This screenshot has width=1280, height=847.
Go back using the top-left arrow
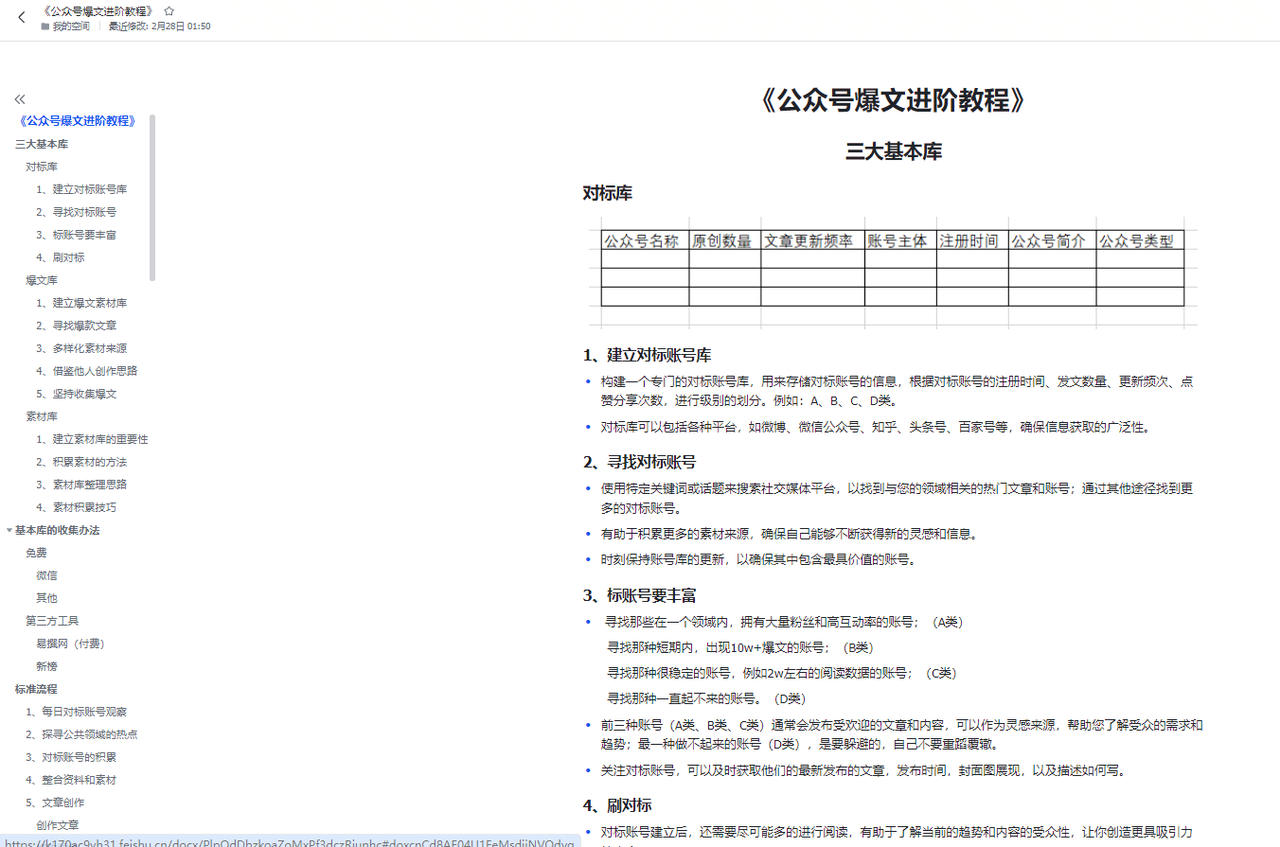coord(22,17)
